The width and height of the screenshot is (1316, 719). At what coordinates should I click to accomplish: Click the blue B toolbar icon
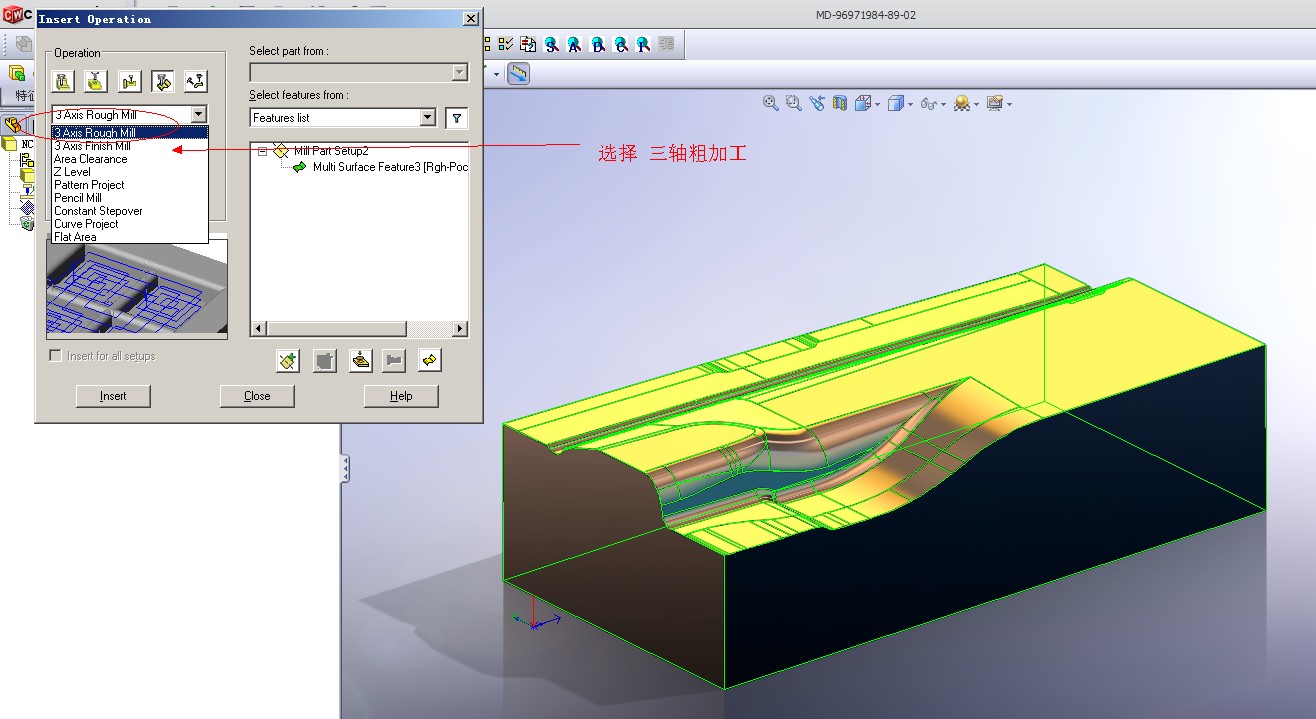coord(598,44)
